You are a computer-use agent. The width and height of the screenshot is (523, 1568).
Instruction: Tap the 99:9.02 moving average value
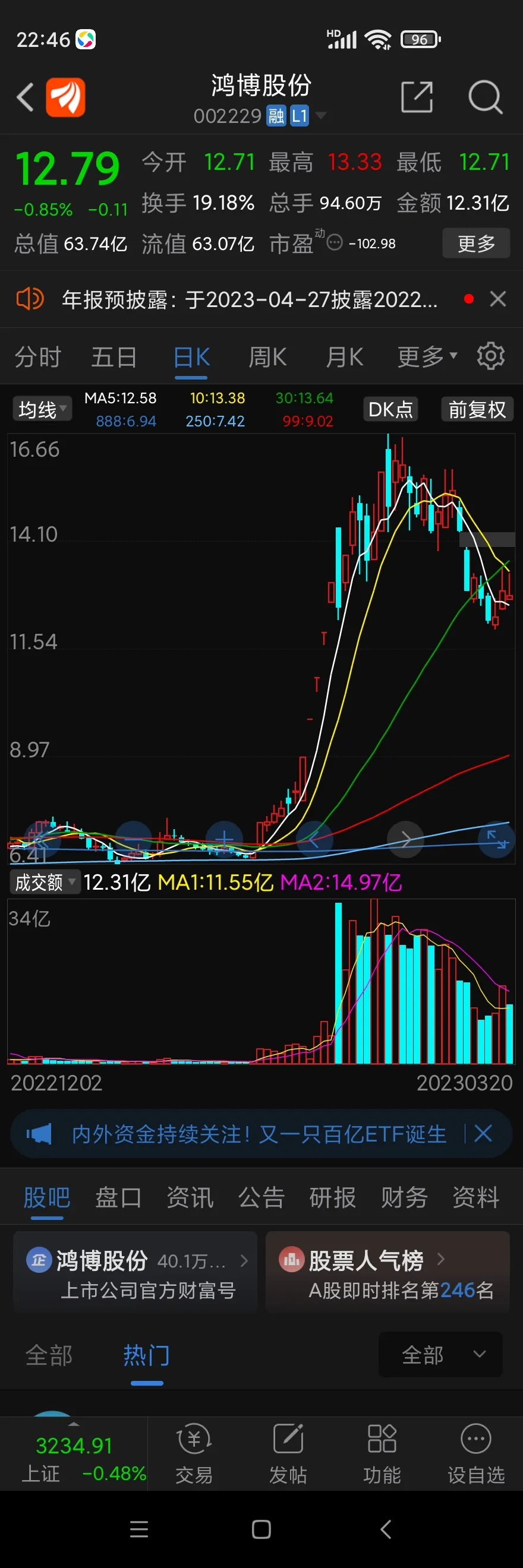[307, 421]
